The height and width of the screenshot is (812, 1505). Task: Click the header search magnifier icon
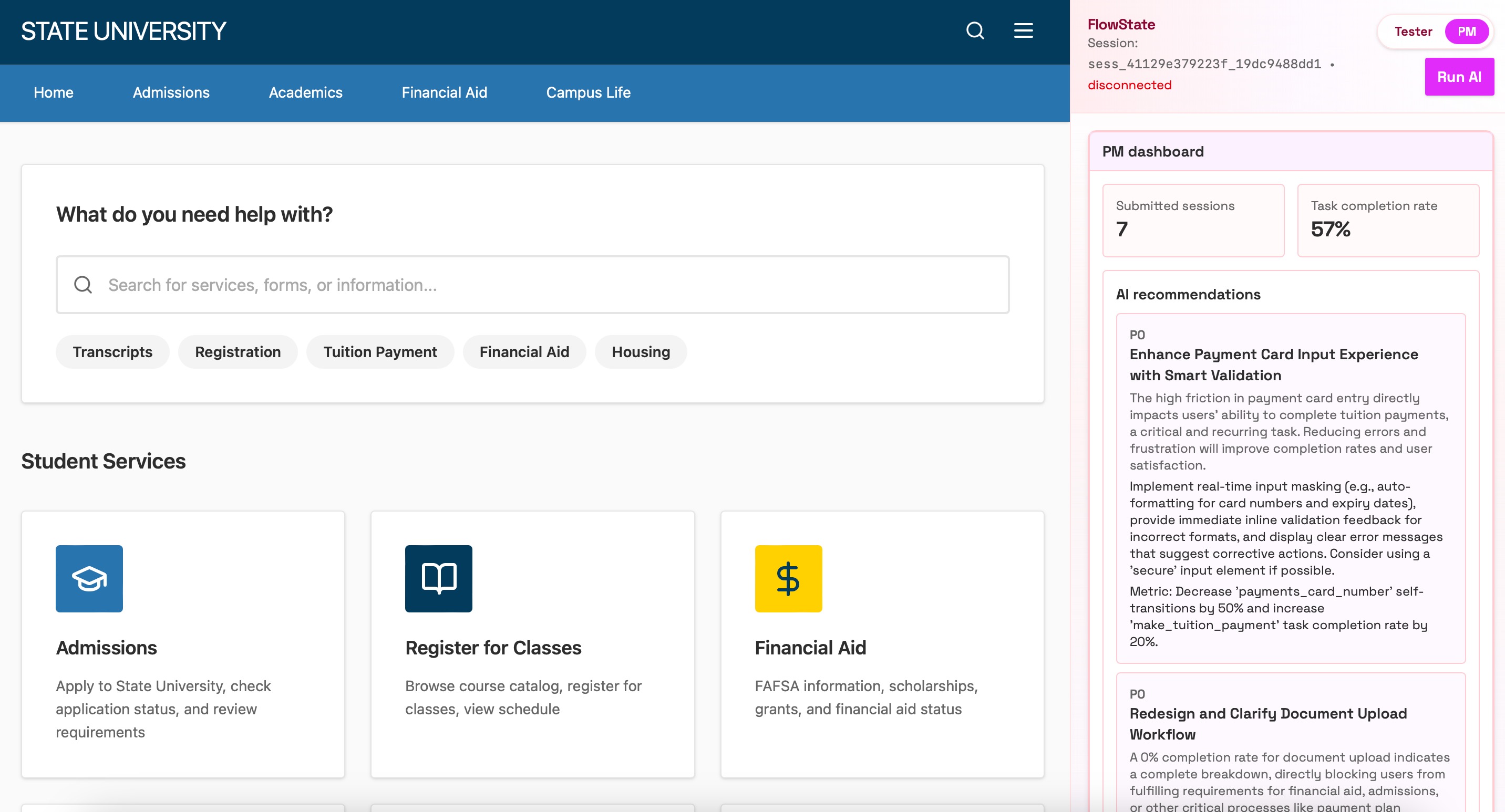(x=974, y=30)
